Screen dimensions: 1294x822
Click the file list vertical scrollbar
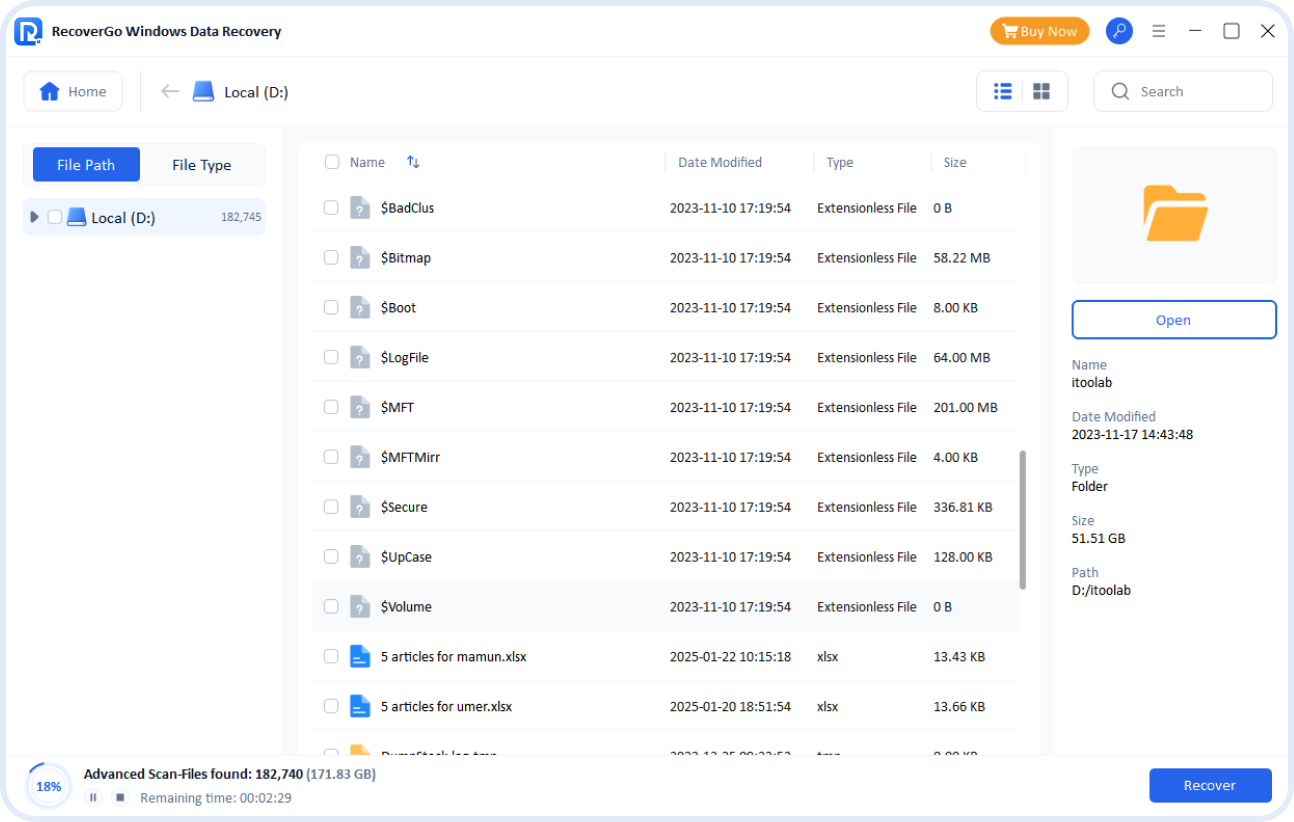(x=1022, y=520)
